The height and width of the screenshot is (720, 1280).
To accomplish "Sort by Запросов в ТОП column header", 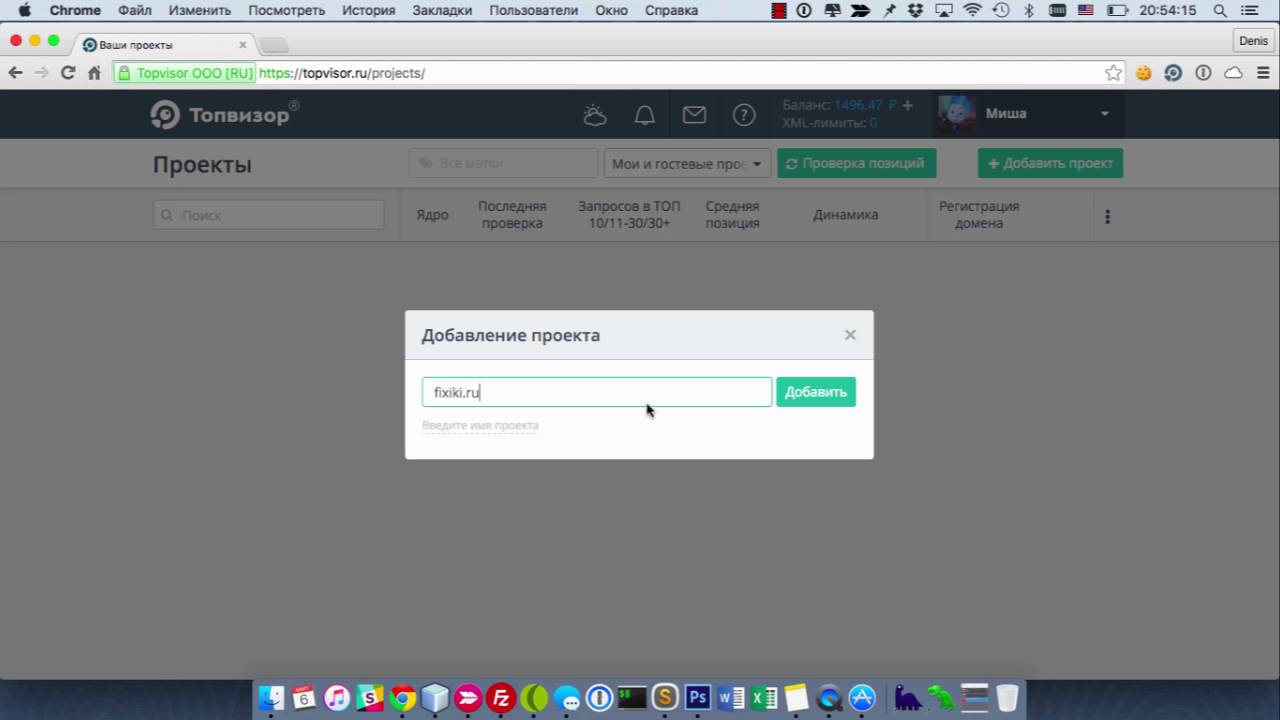I will (629, 215).
